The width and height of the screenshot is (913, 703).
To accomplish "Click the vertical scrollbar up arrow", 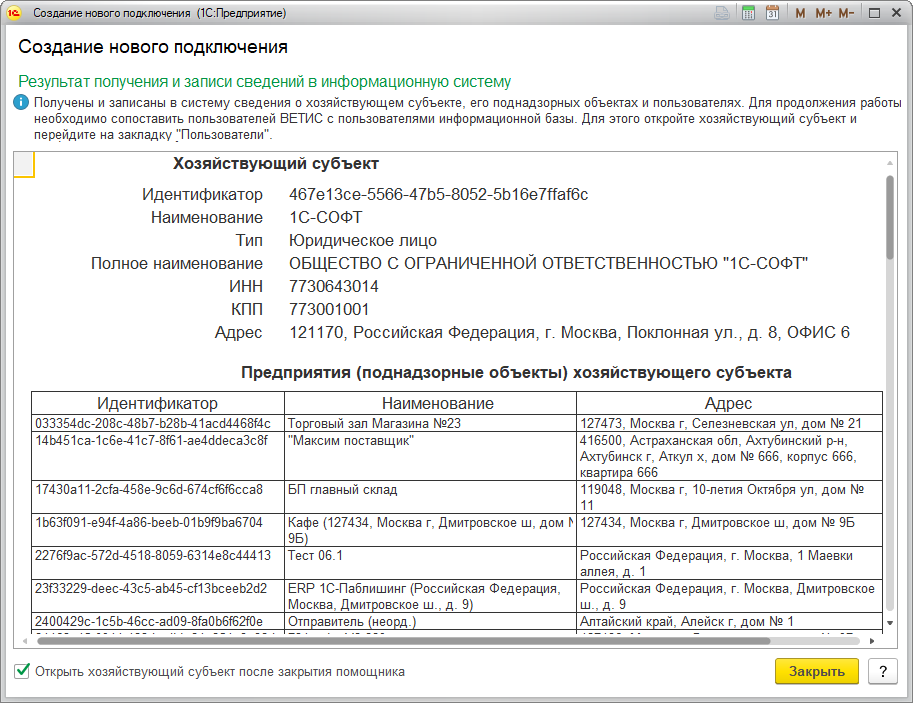I will tap(890, 163).
